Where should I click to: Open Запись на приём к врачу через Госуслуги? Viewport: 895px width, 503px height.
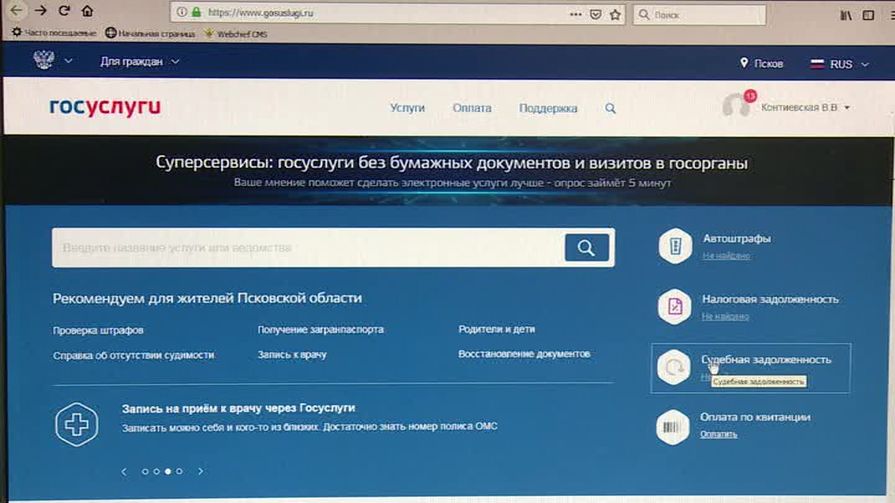(238, 408)
